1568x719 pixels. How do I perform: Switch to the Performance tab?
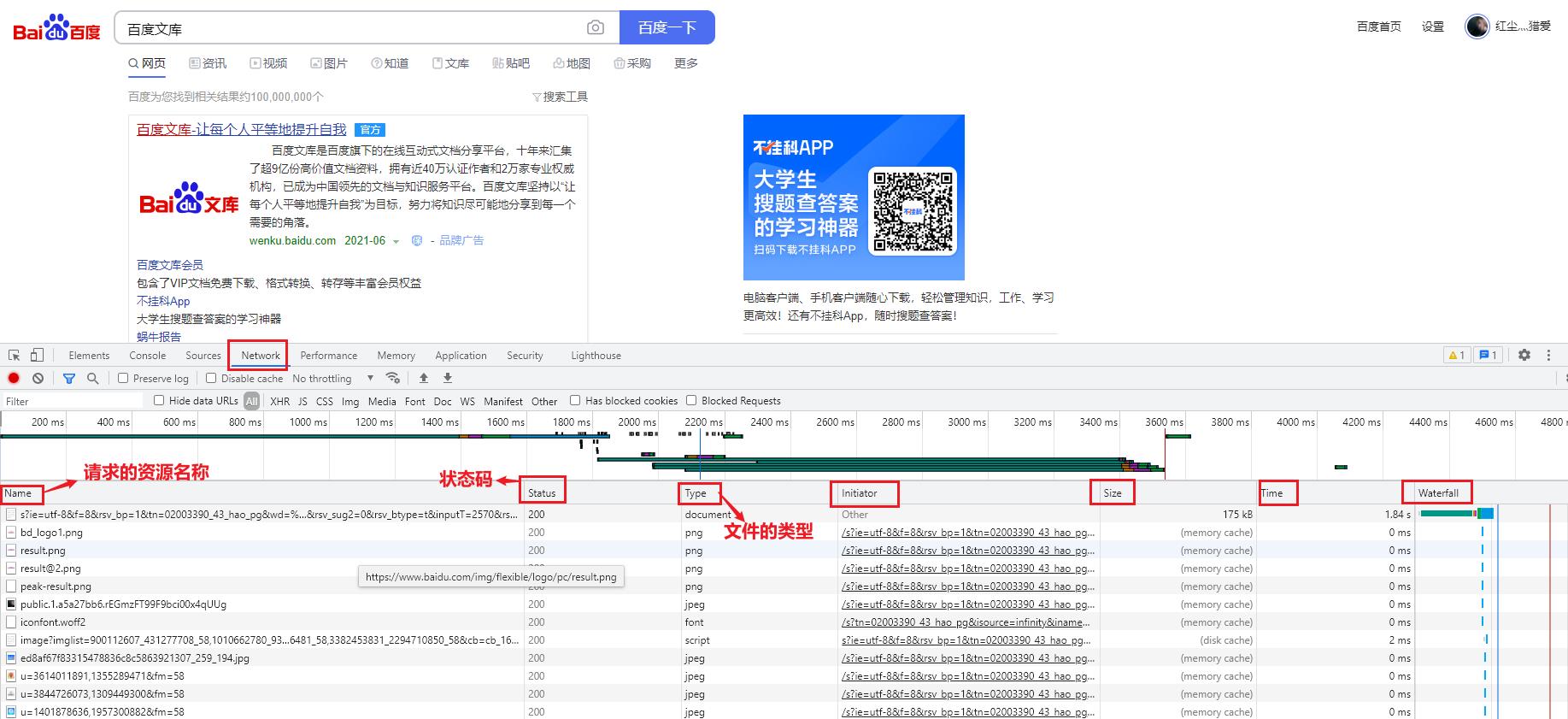[x=329, y=356]
